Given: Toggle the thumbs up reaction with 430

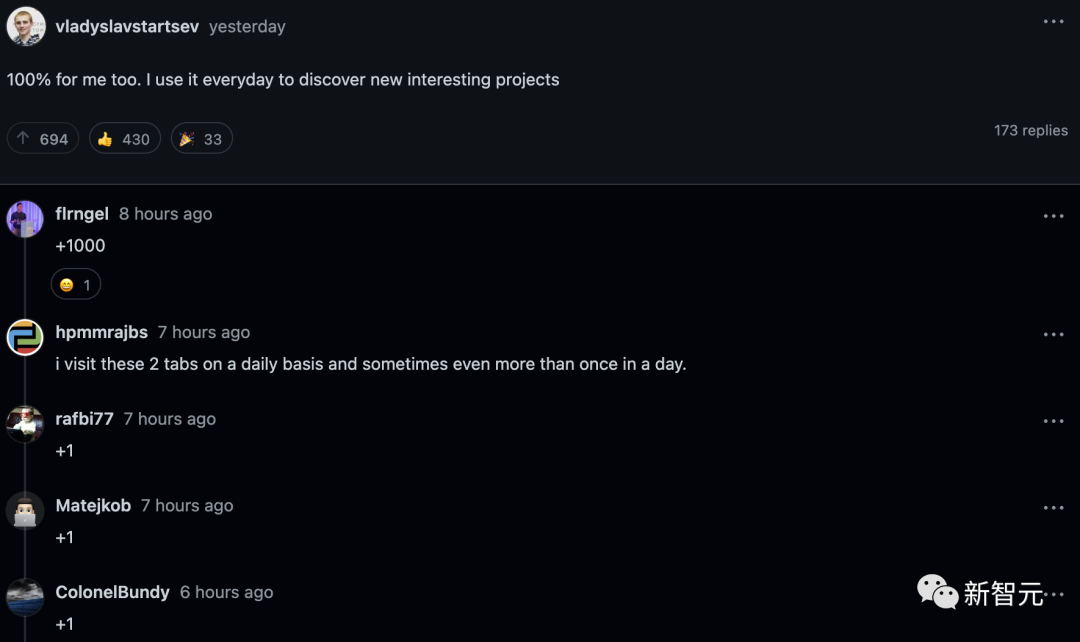Looking at the screenshot, I should 124,139.
